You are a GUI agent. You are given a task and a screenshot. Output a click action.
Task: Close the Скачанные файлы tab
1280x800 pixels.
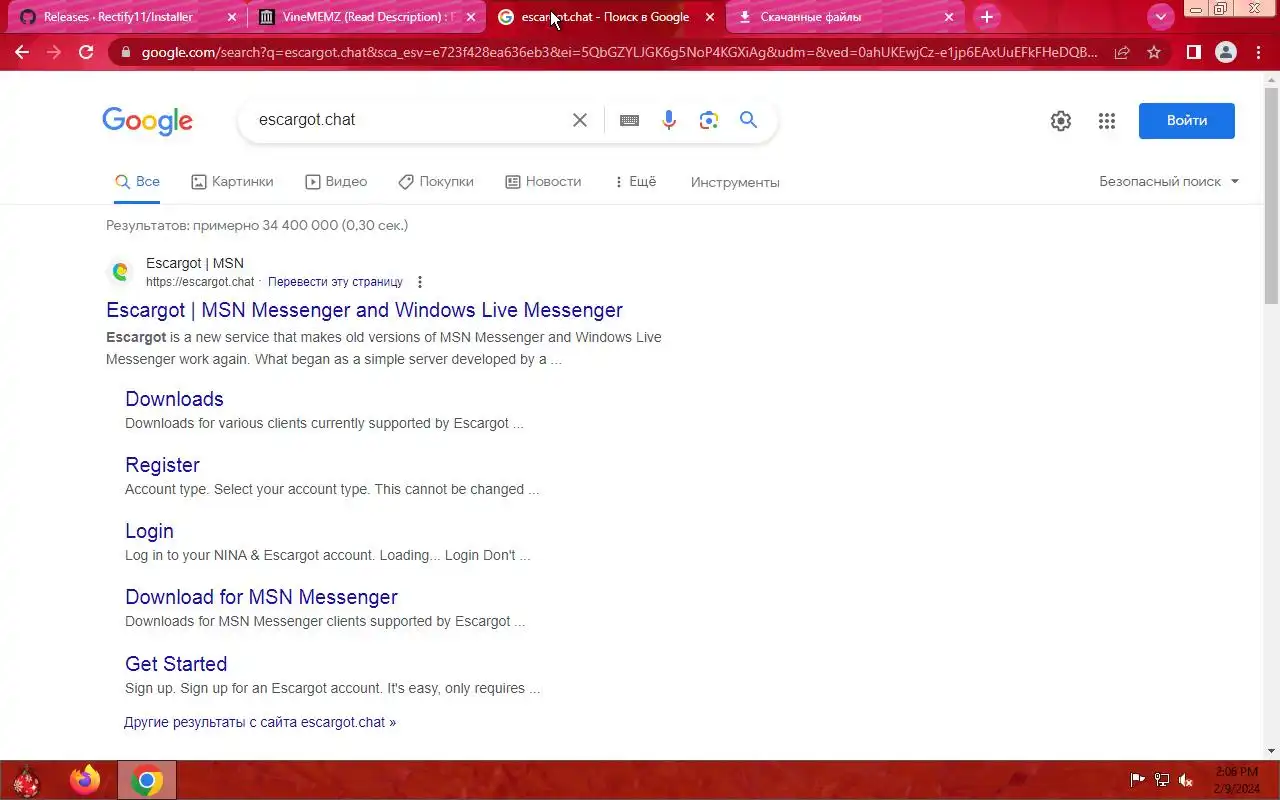(949, 17)
